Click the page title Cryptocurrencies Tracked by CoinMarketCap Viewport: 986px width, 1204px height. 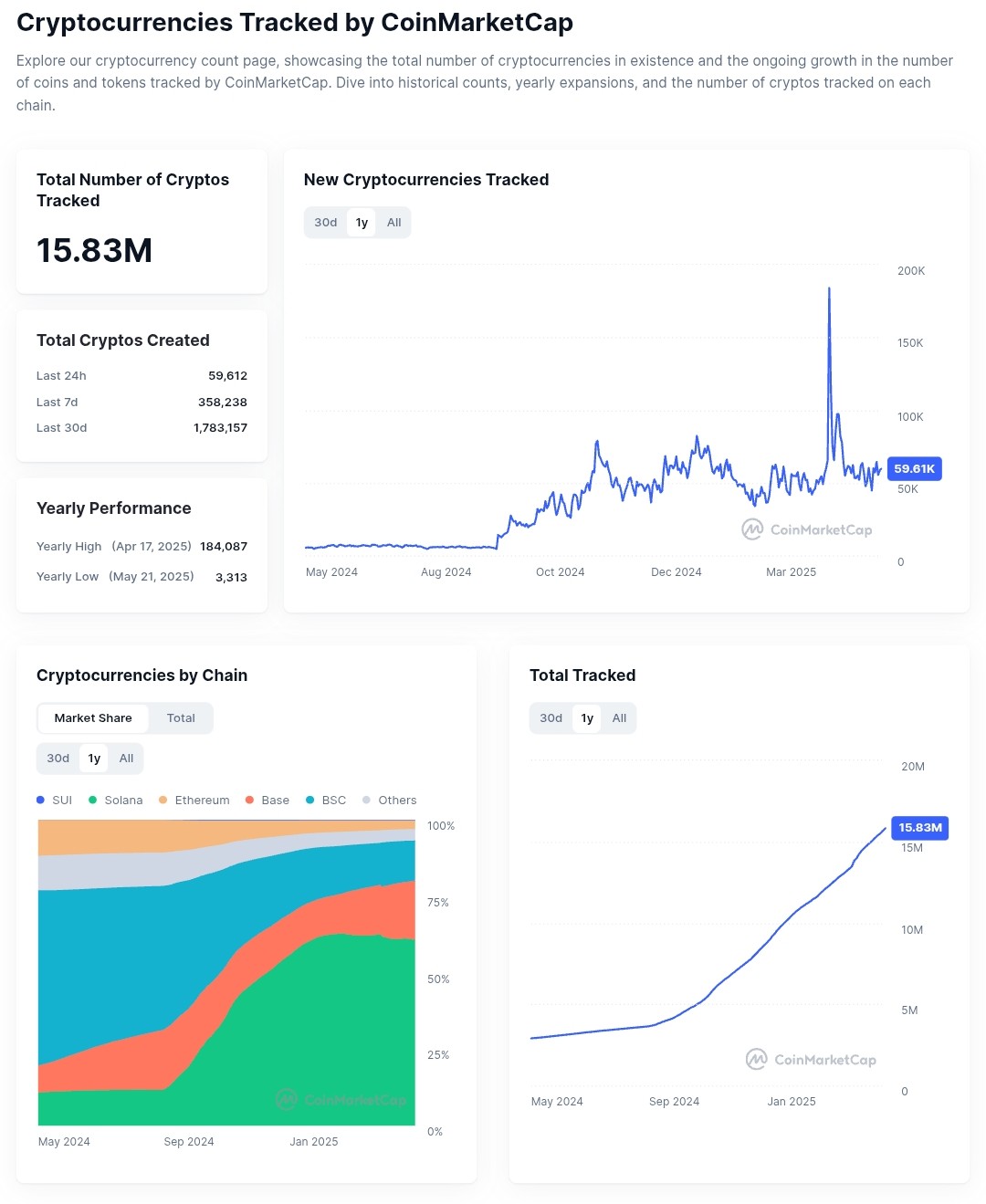[295, 23]
